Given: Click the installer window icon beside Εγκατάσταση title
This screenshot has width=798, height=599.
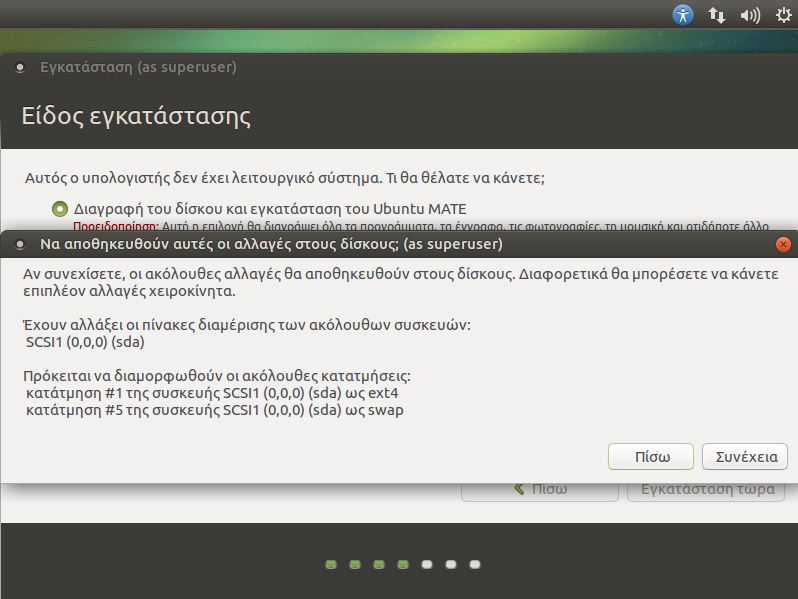Looking at the screenshot, I should [x=20, y=68].
